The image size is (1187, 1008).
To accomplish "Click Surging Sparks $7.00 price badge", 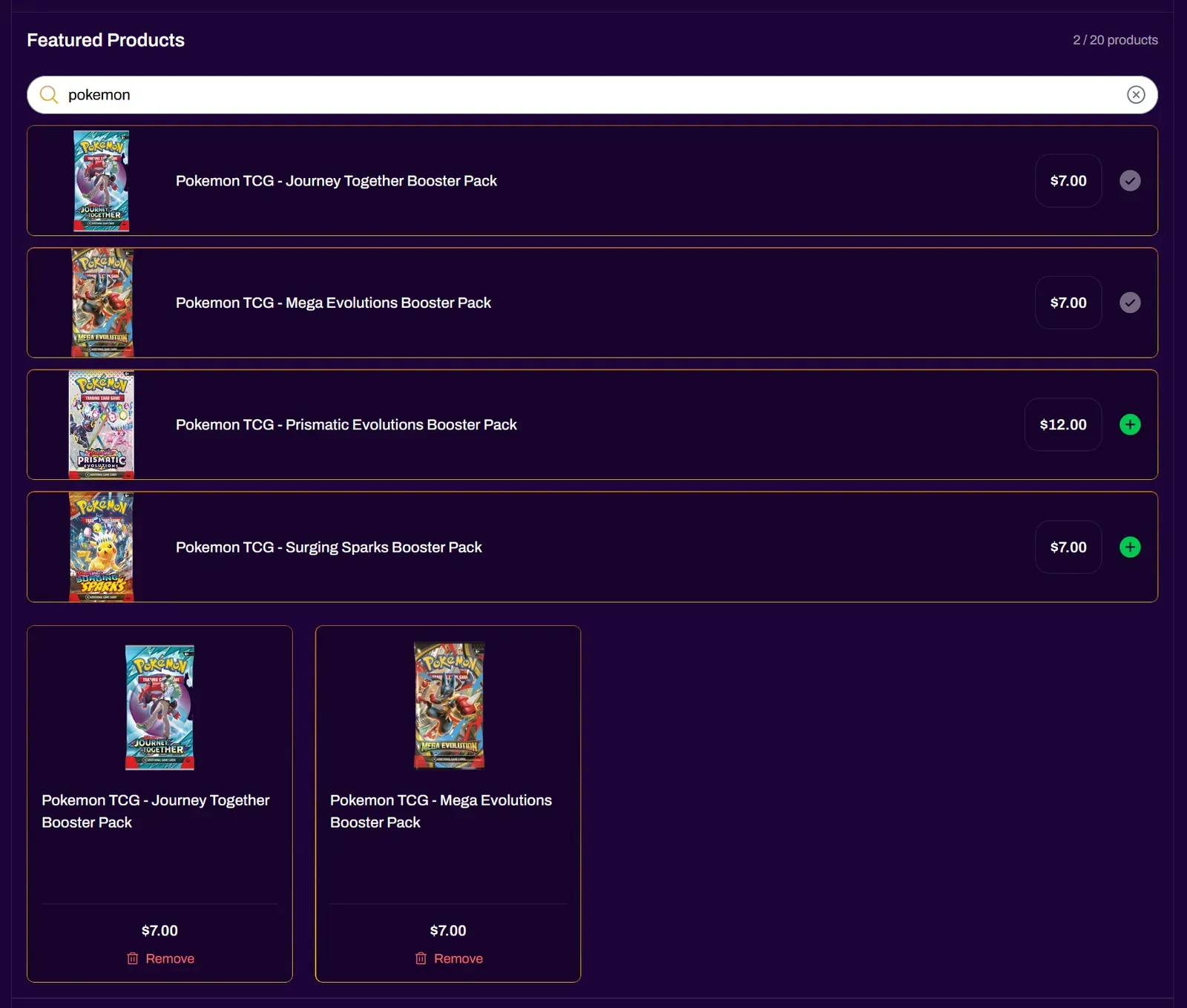I will pyautogui.click(x=1068, y=547).
